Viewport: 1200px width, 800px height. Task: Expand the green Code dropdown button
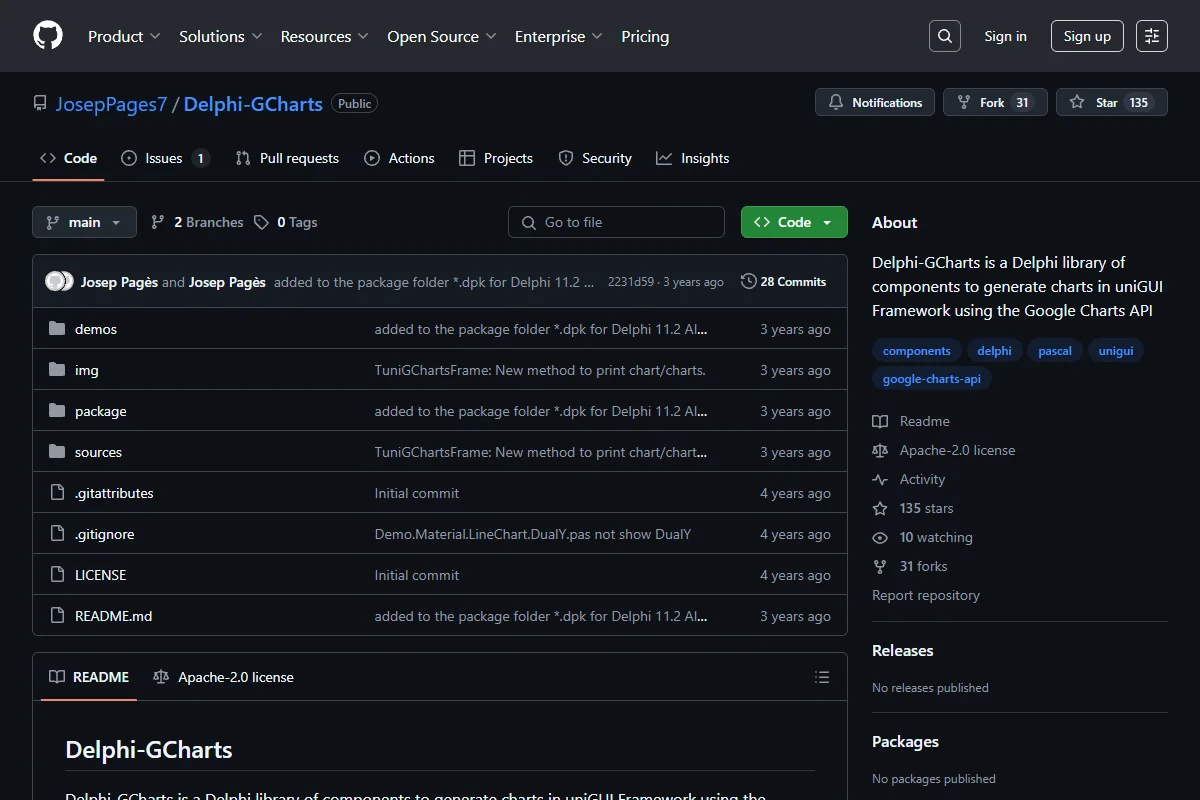coord(794,222)
